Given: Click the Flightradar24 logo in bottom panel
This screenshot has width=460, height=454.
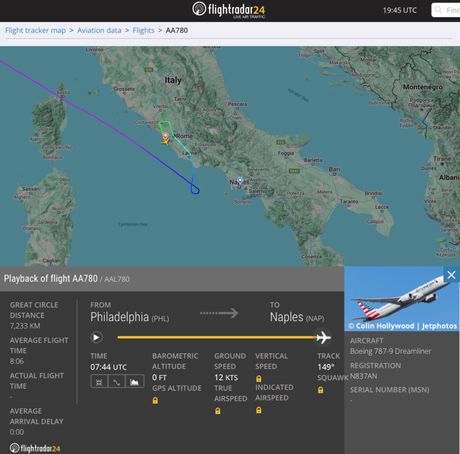Looking at the screenshot, I should coord(35,448).
